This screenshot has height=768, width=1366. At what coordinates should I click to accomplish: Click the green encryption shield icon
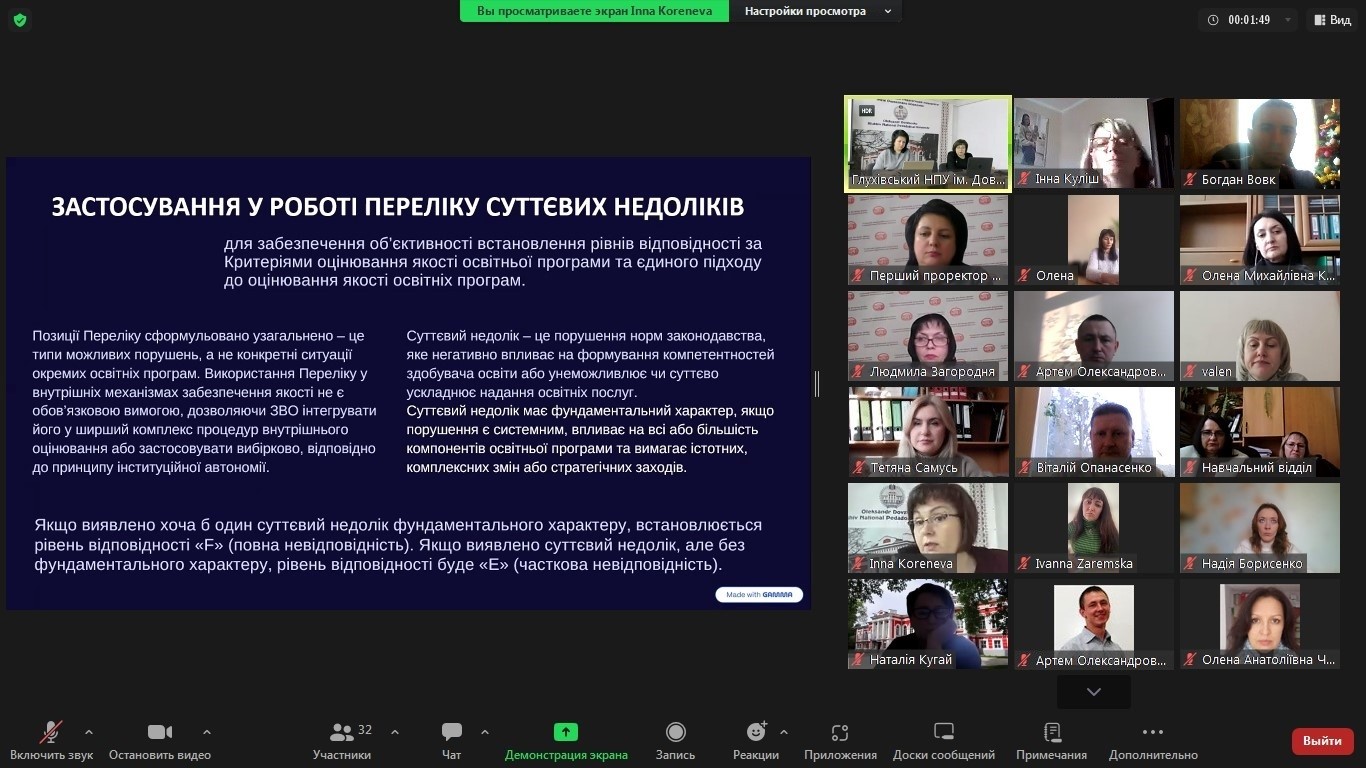20,20
